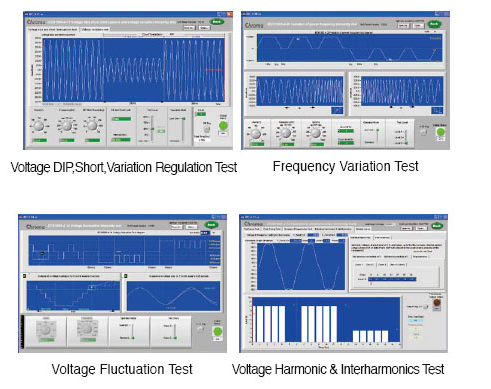Click the green Back button in Frequency Variation window
Image resolution: width=491 pixels, height=389 pixels.
434,24
